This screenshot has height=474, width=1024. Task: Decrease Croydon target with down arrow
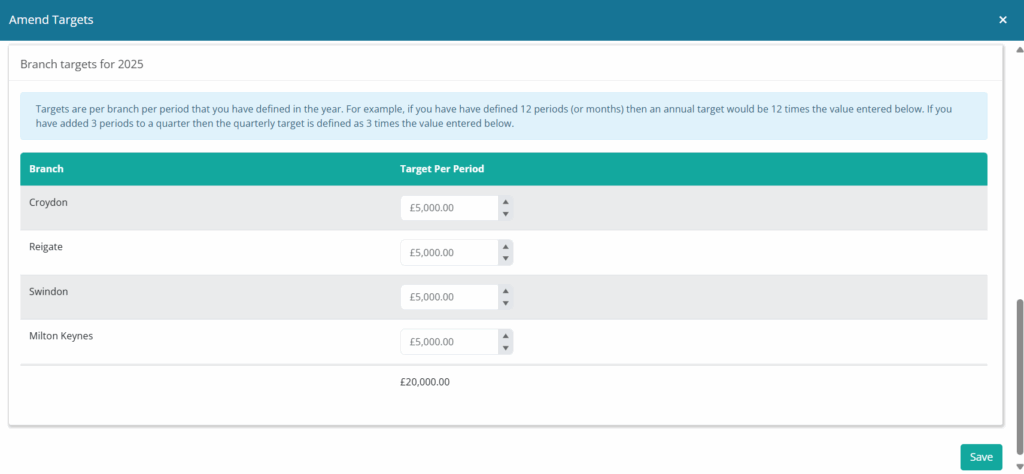click(x=506, y=214)
